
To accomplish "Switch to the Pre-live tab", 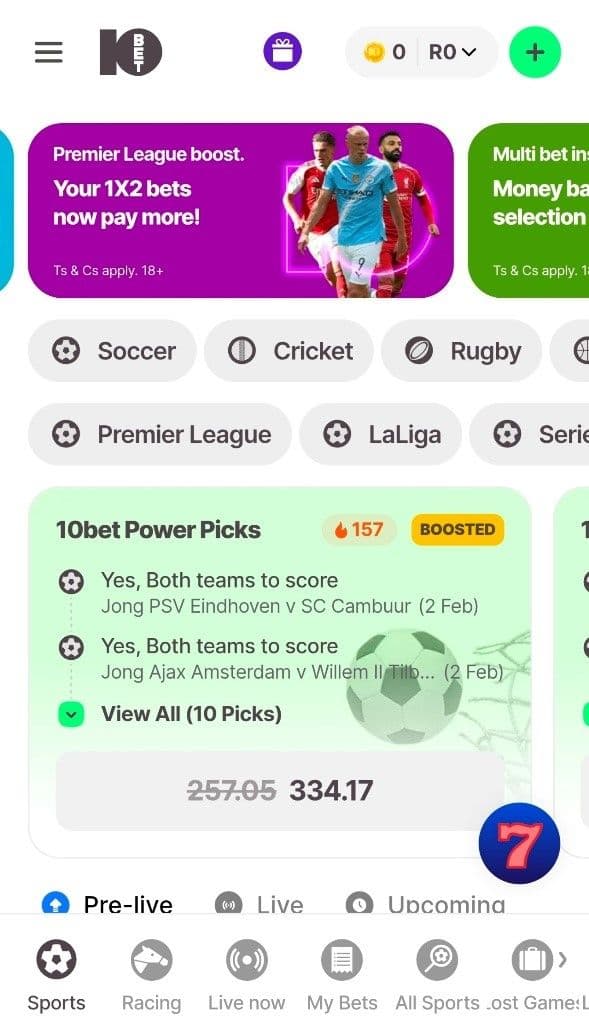I will coord(108,904).
